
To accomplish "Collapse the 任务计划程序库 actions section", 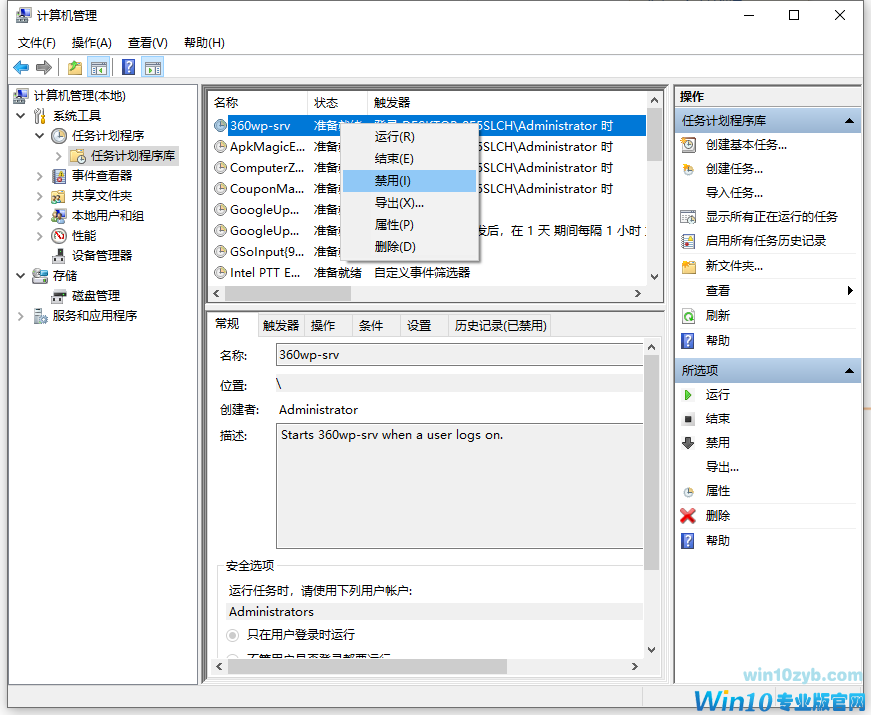I will click(x=852, y=119).
